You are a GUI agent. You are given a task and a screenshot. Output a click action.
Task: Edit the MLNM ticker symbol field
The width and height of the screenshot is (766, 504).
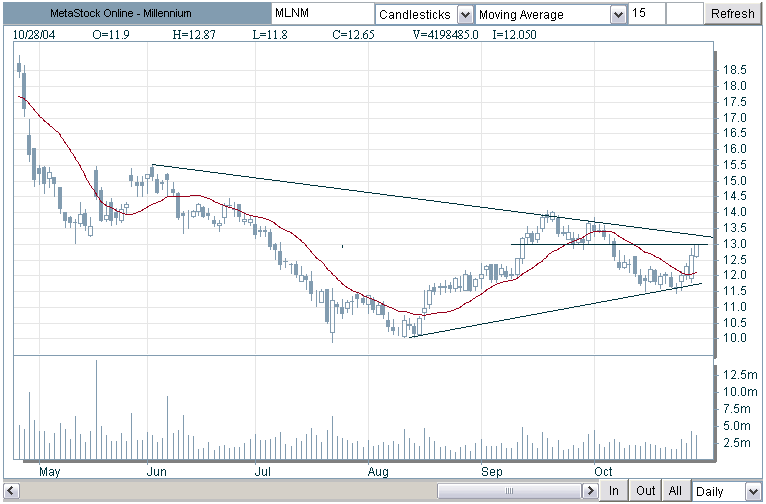tap(322, 14)
